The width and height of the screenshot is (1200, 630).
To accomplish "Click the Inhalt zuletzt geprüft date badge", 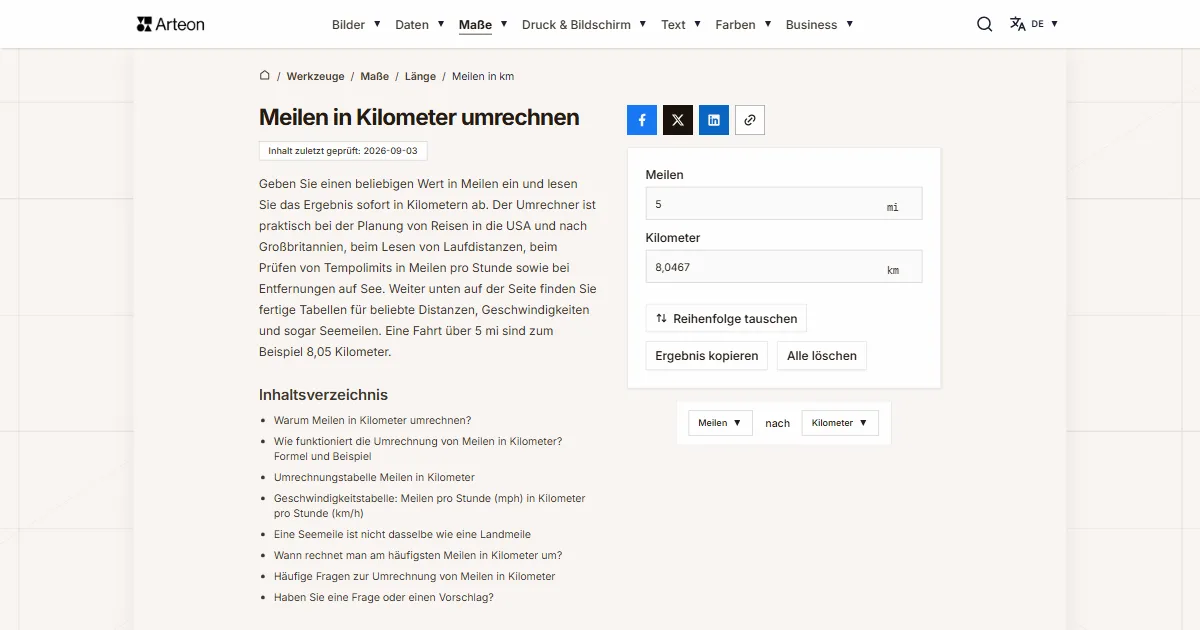I will point(343,151).
